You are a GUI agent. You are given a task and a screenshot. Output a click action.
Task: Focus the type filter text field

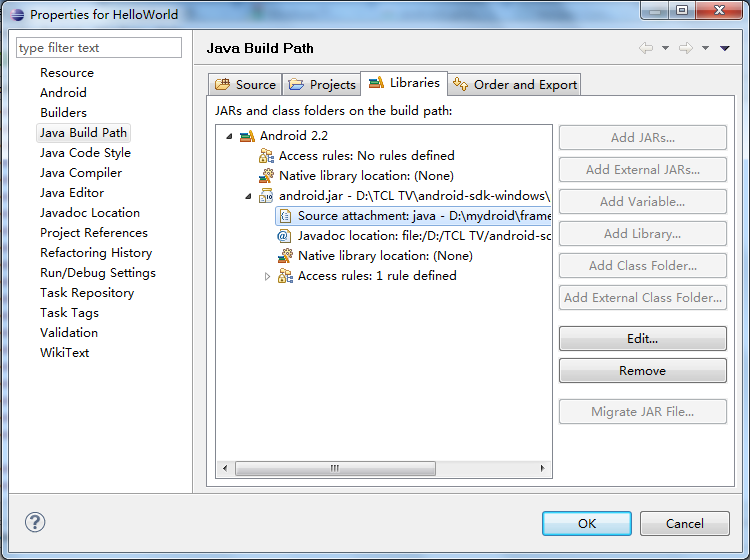99,48
